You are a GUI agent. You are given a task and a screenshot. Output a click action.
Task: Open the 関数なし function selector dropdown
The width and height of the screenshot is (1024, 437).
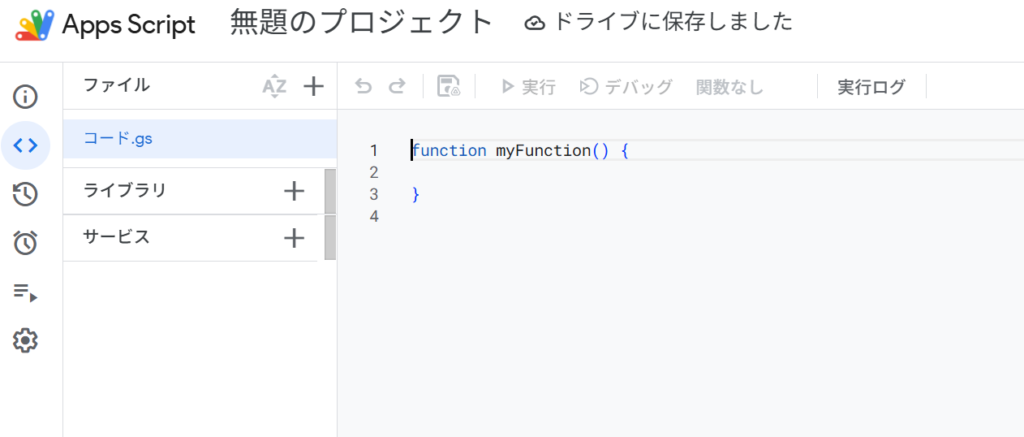tap(729, 87)
